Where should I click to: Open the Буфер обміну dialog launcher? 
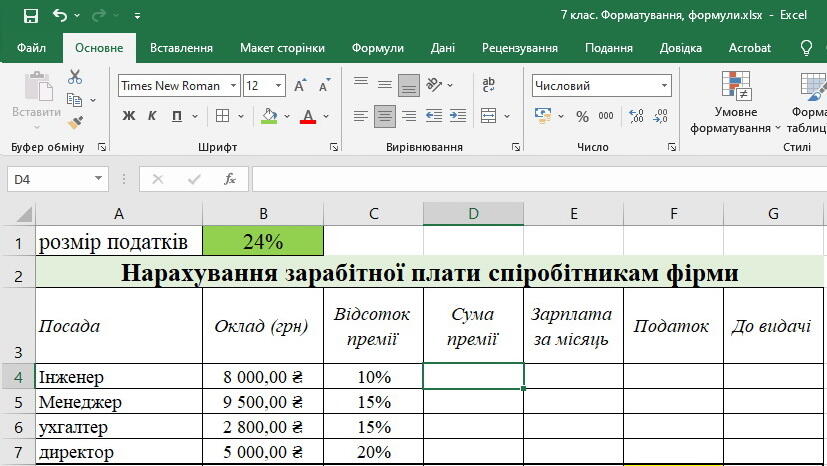click(x=102, y=148)
